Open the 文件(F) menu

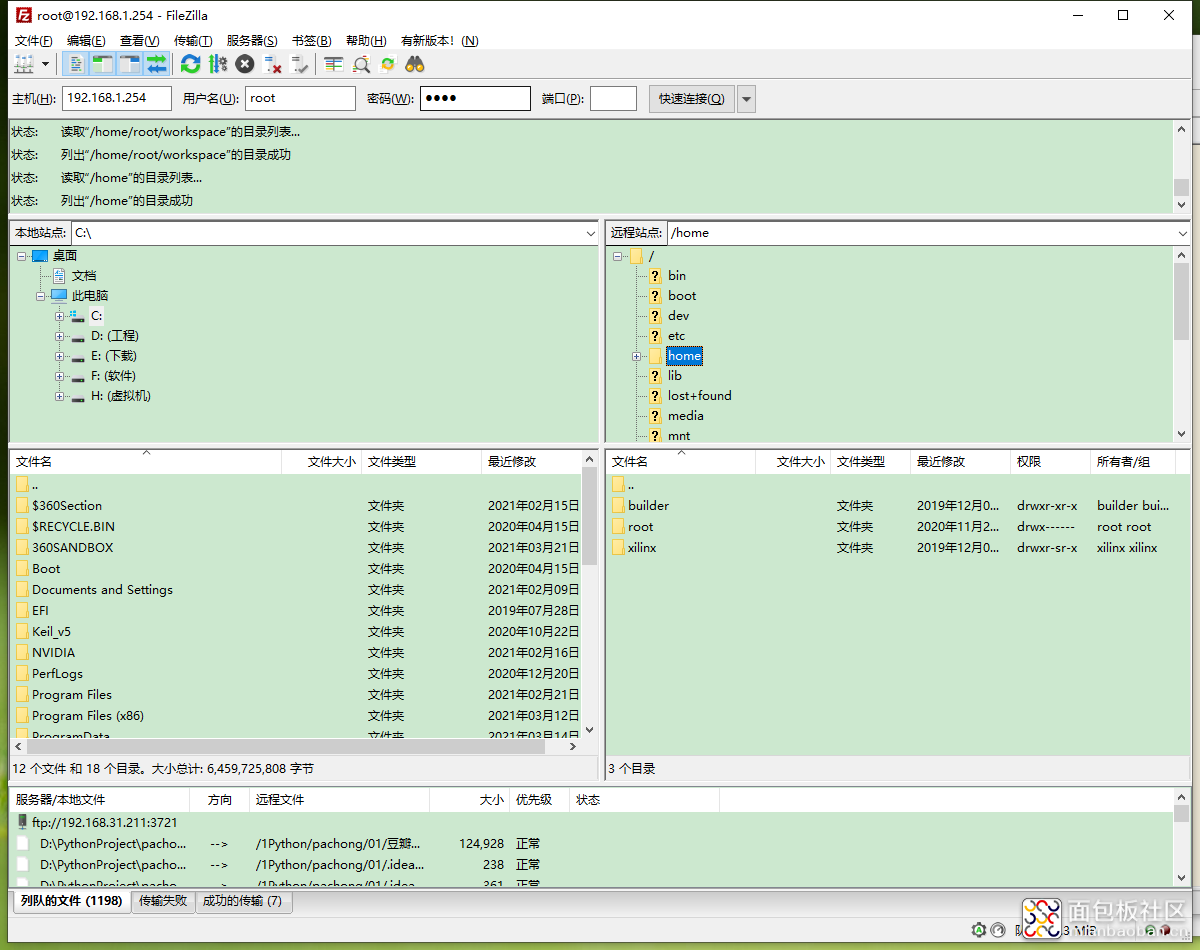tap(34, 41)
